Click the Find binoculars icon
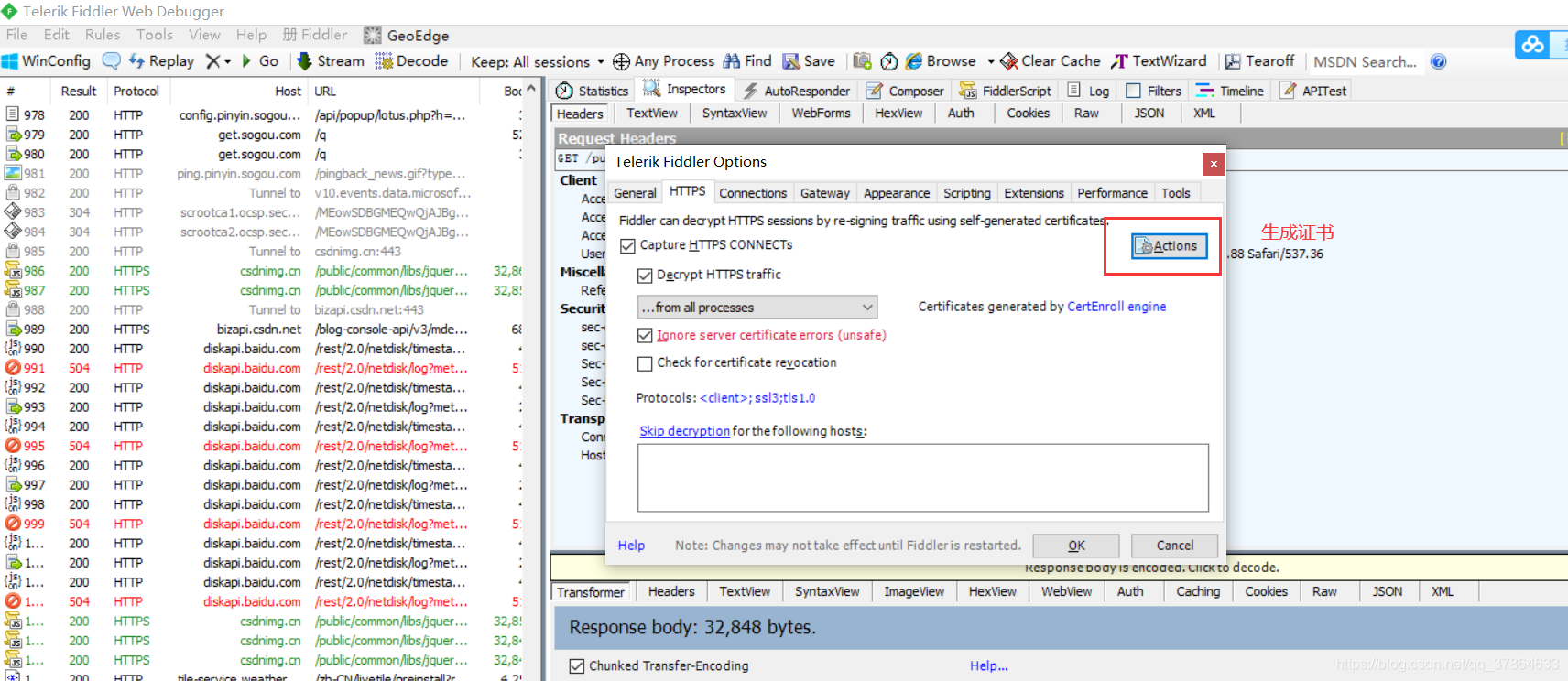The width and height of the screenshot is (1568, 681). point(731,61)
